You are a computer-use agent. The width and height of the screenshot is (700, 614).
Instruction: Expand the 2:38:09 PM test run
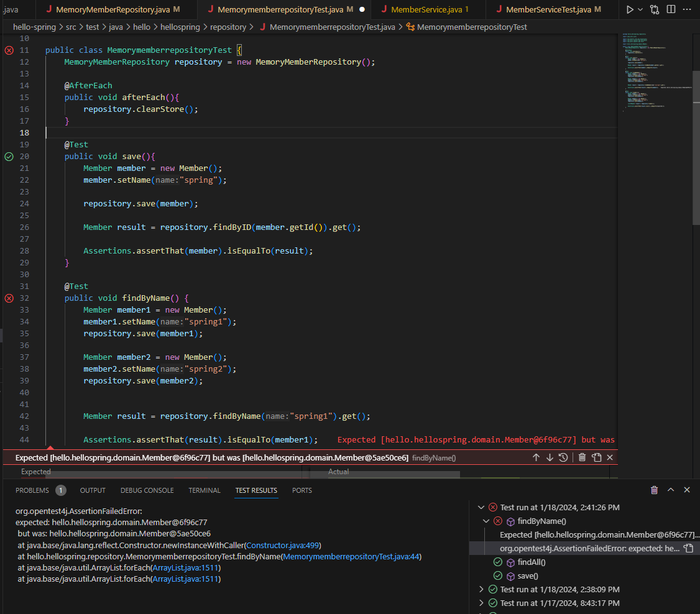[x=481, y=589]
